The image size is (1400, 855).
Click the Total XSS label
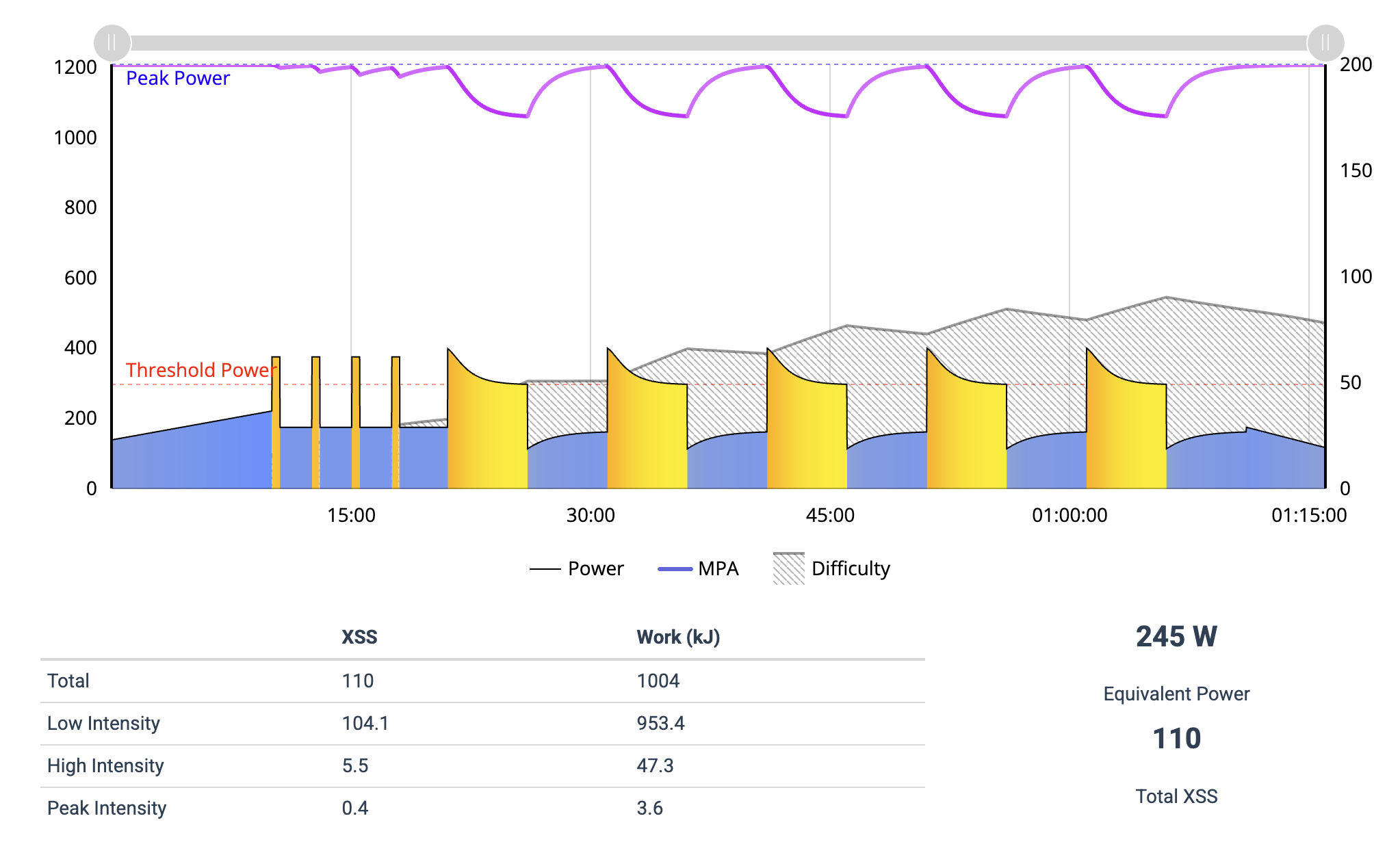tap(1176, 796)
